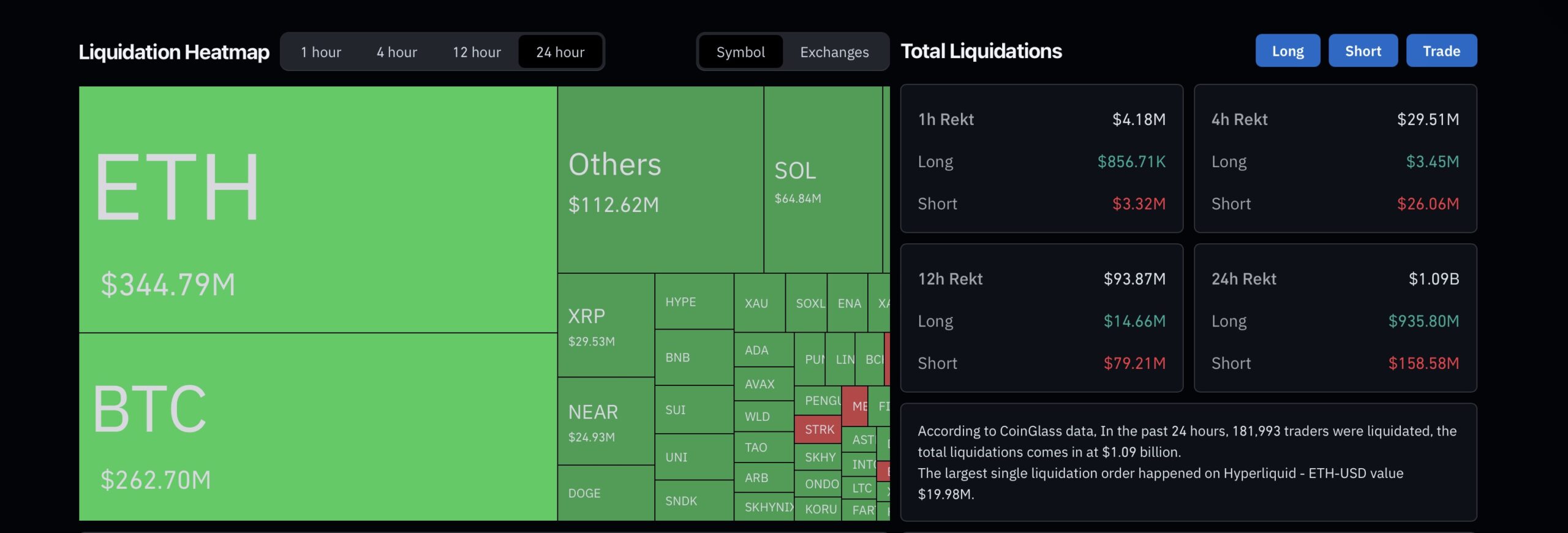This screenshot has height=533, width=1568.
Task: Select the XRP heatmap tile
Action: coord(606,325)
